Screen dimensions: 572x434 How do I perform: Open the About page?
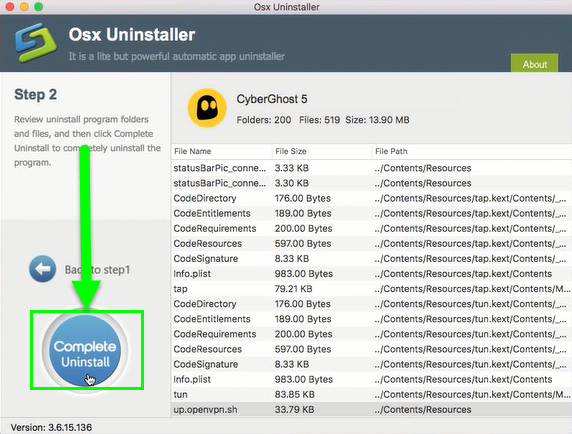pos(534,63)
